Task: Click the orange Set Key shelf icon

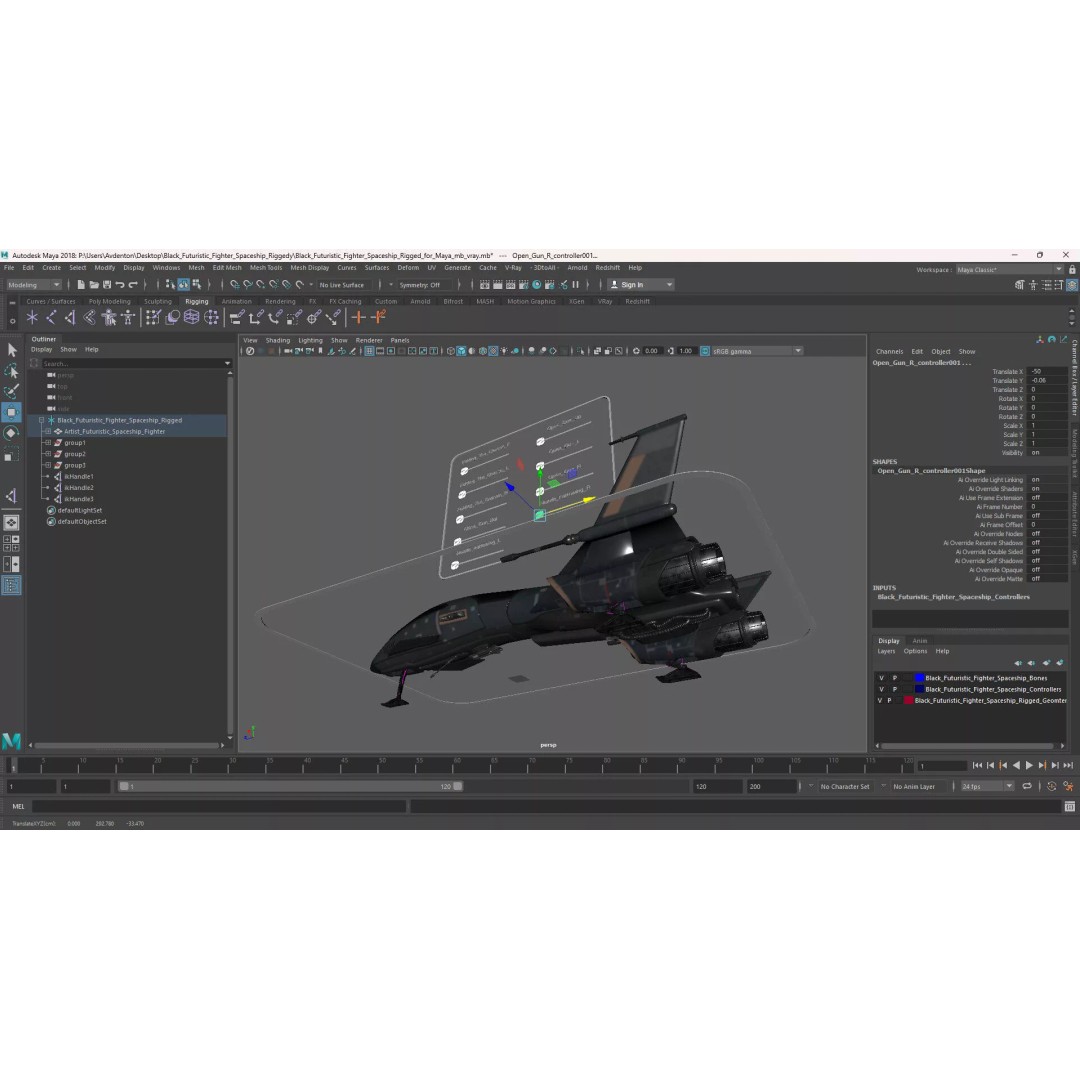Action: coord(358,318)
